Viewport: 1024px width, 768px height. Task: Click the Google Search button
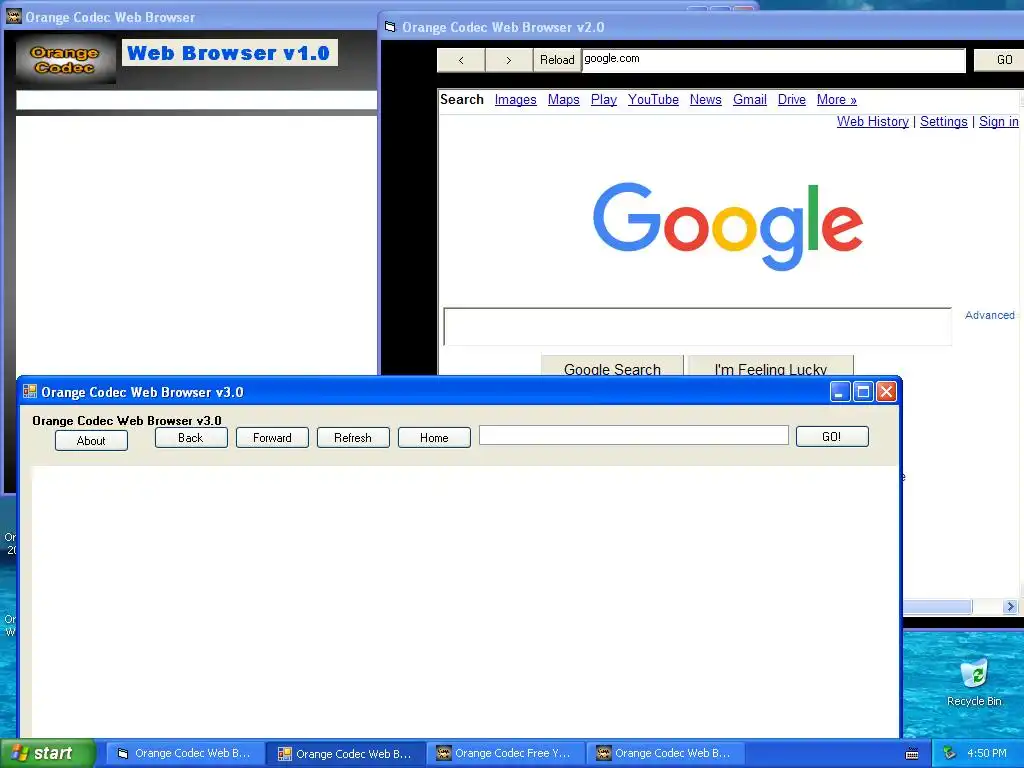(x=612, y=366)
